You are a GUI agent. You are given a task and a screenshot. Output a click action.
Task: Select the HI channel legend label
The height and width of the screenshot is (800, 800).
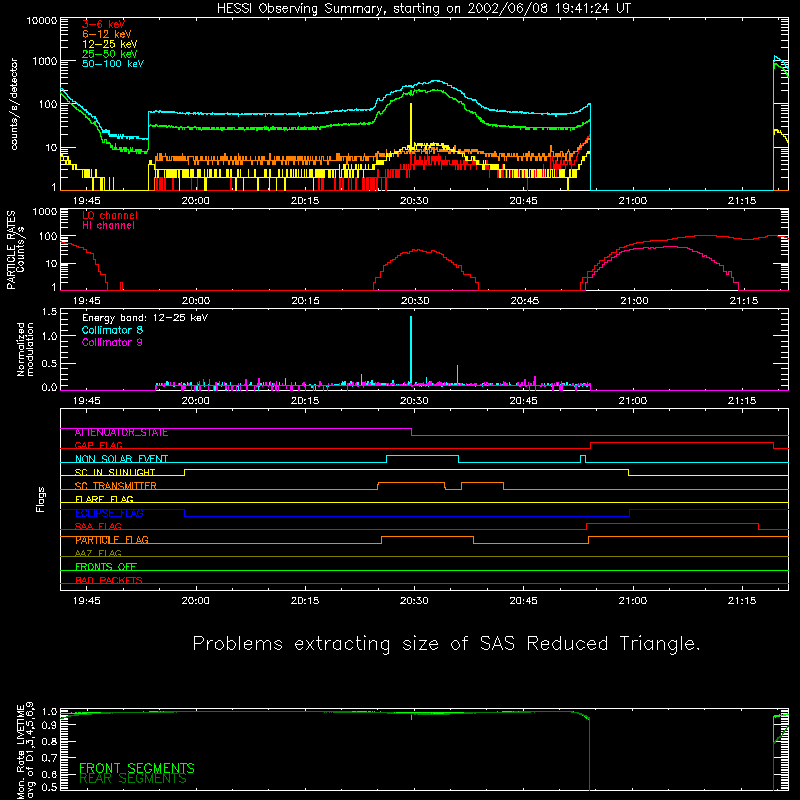point(108,226)
